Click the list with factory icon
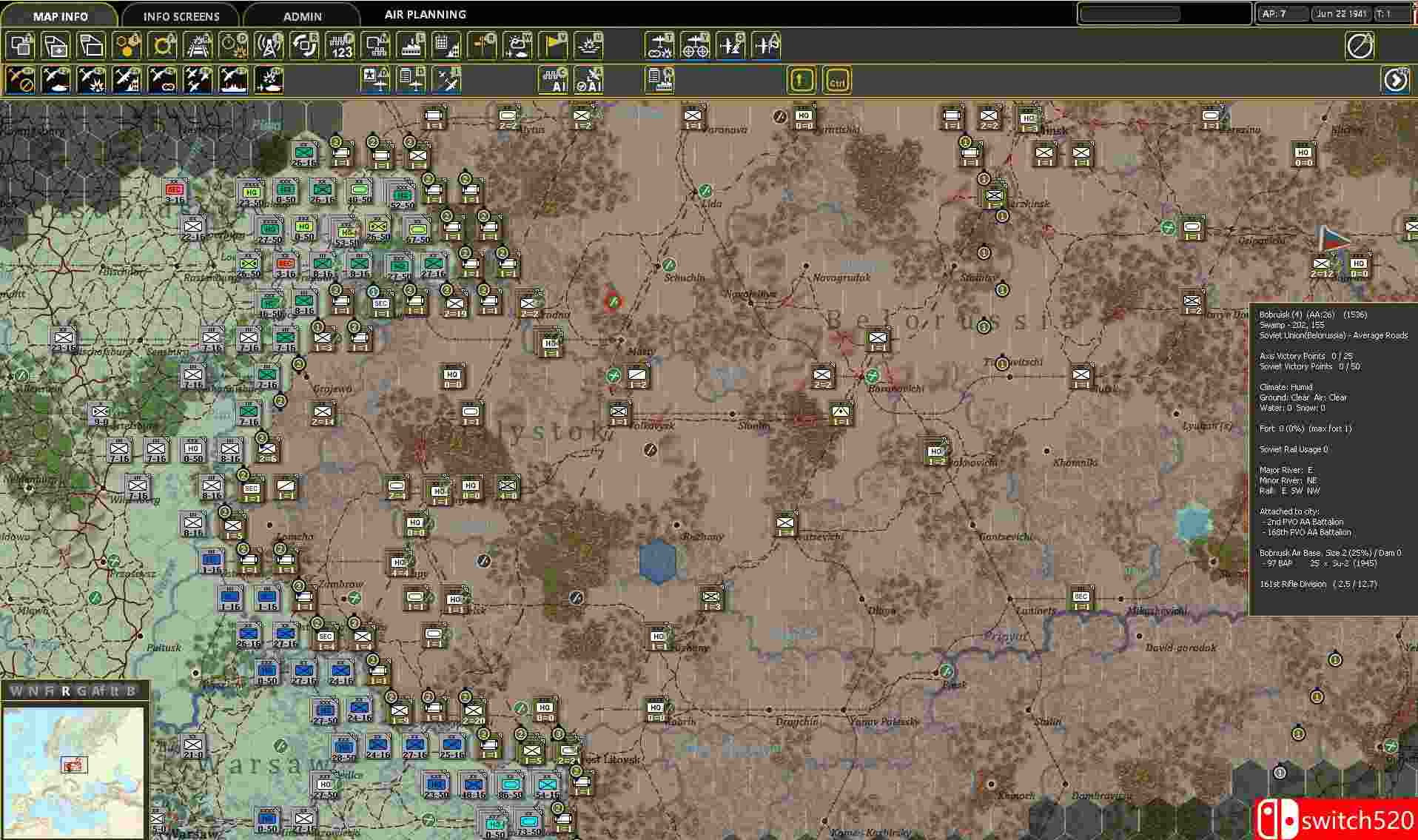Viewport: 1418px width, 840px height. point(660,80)
